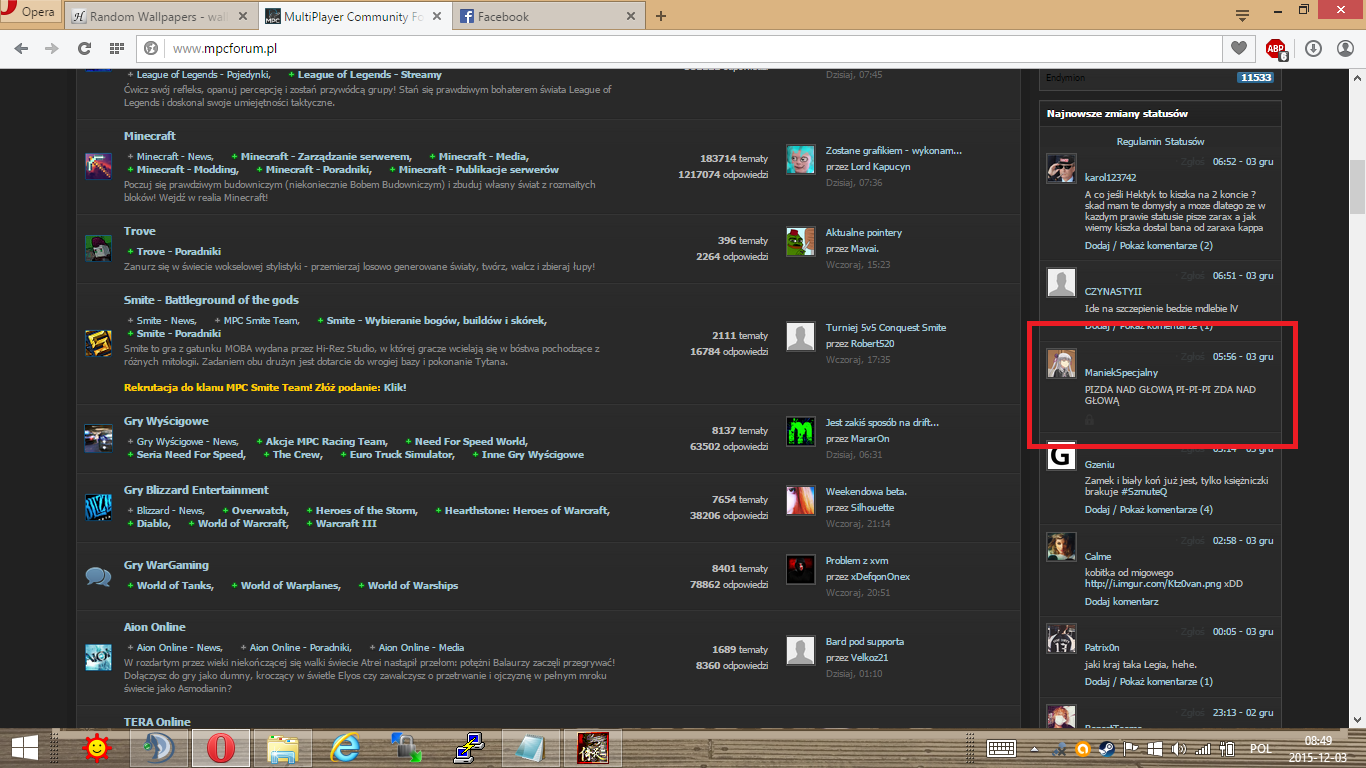Viewport: 1366px width, 768px height.
Task: Open the Trove forum category icon
Action: (98, 247)
